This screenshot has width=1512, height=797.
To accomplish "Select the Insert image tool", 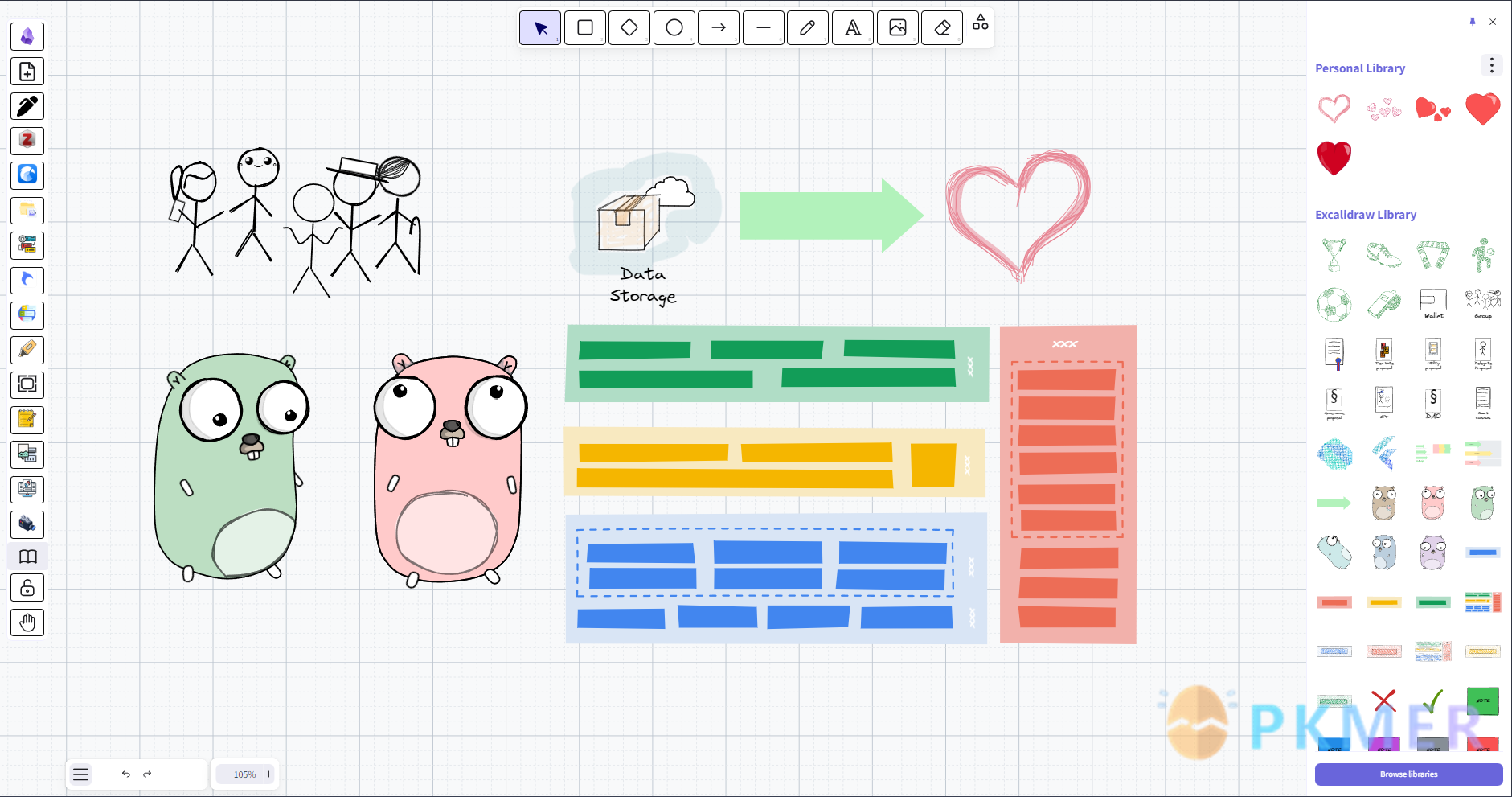I will click(898, 28).
